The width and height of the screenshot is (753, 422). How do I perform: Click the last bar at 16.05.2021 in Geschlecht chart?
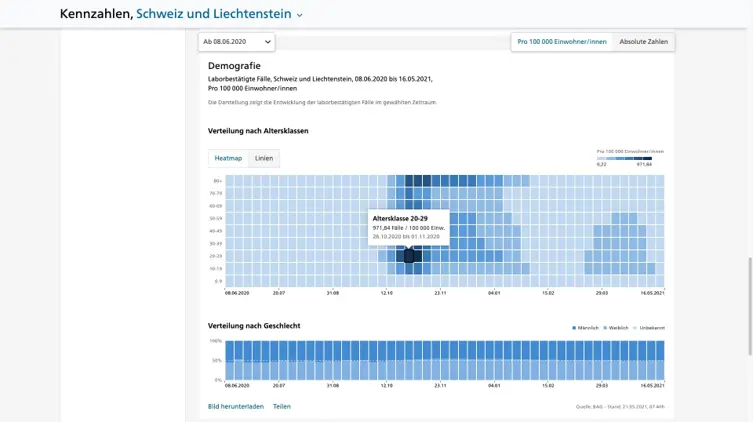(659, 360)
